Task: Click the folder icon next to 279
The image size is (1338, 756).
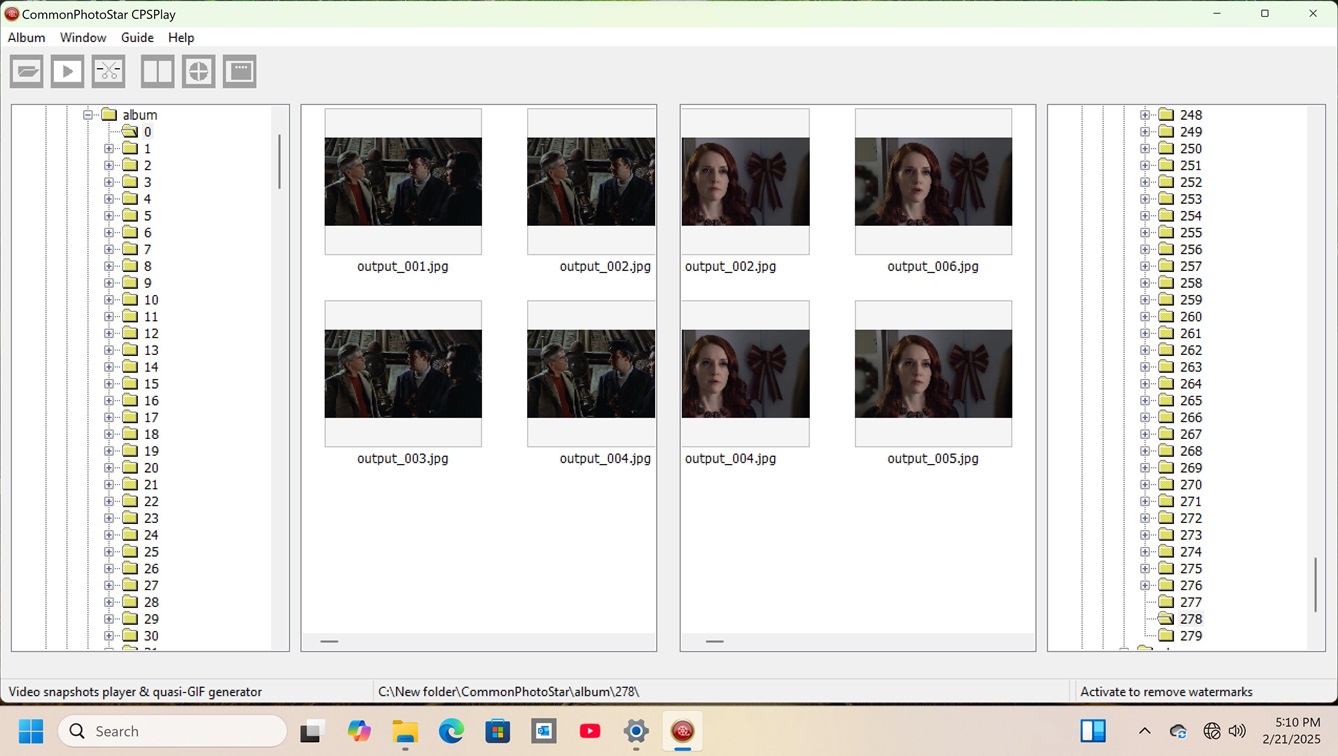Action: click(1166, 636)
